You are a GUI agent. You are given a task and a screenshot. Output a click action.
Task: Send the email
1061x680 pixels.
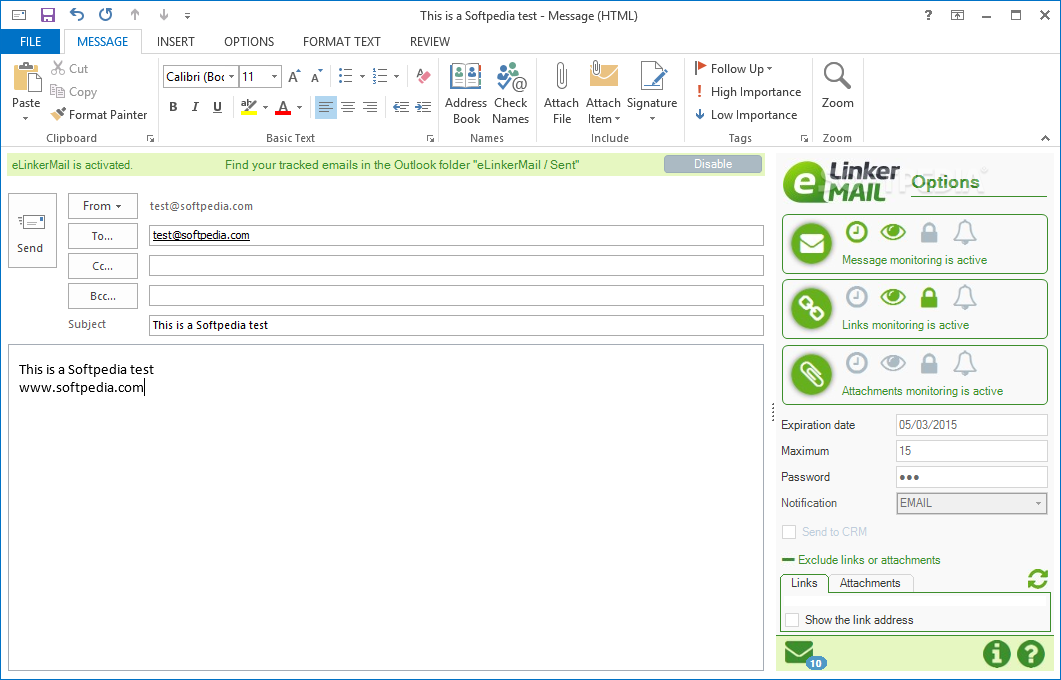[32, 231]
